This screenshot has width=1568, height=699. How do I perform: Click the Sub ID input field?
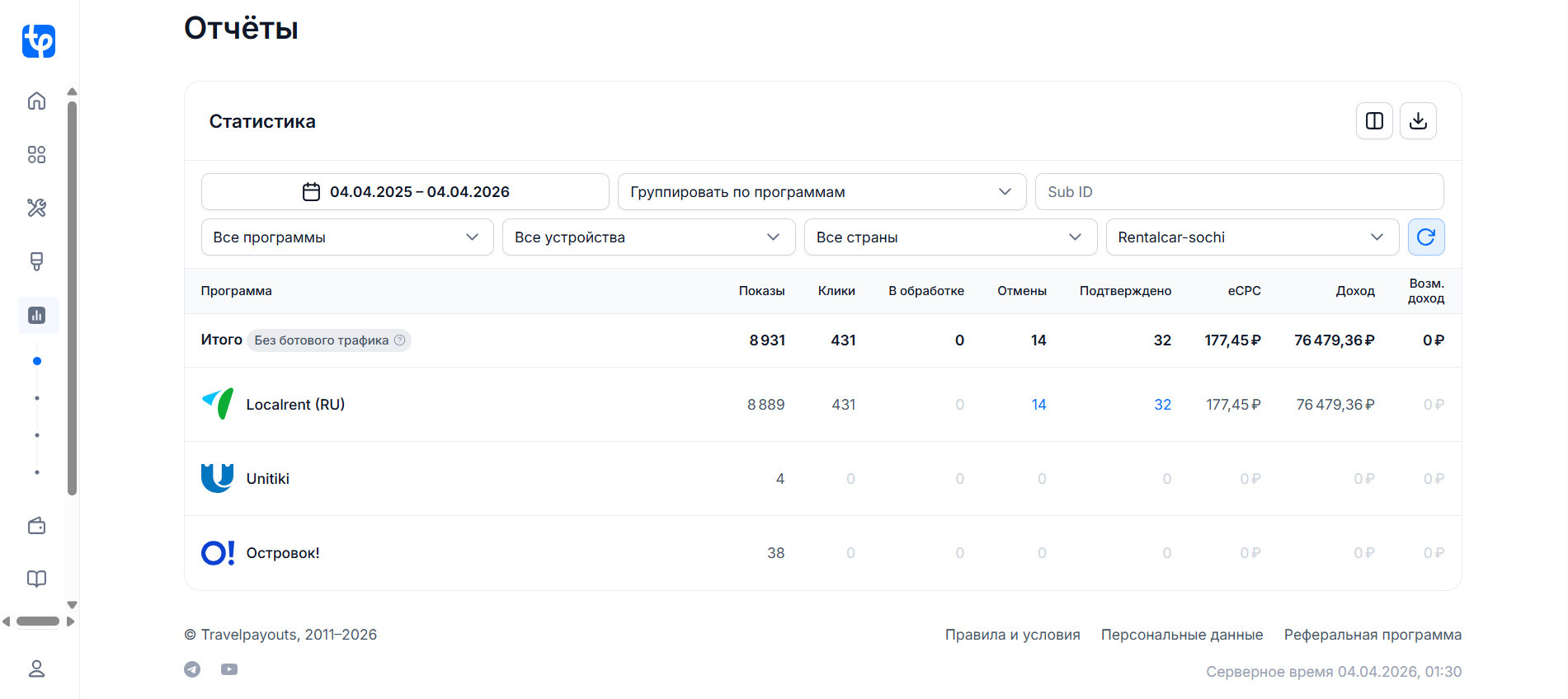pyautogui.click(x=1239, y=192)
